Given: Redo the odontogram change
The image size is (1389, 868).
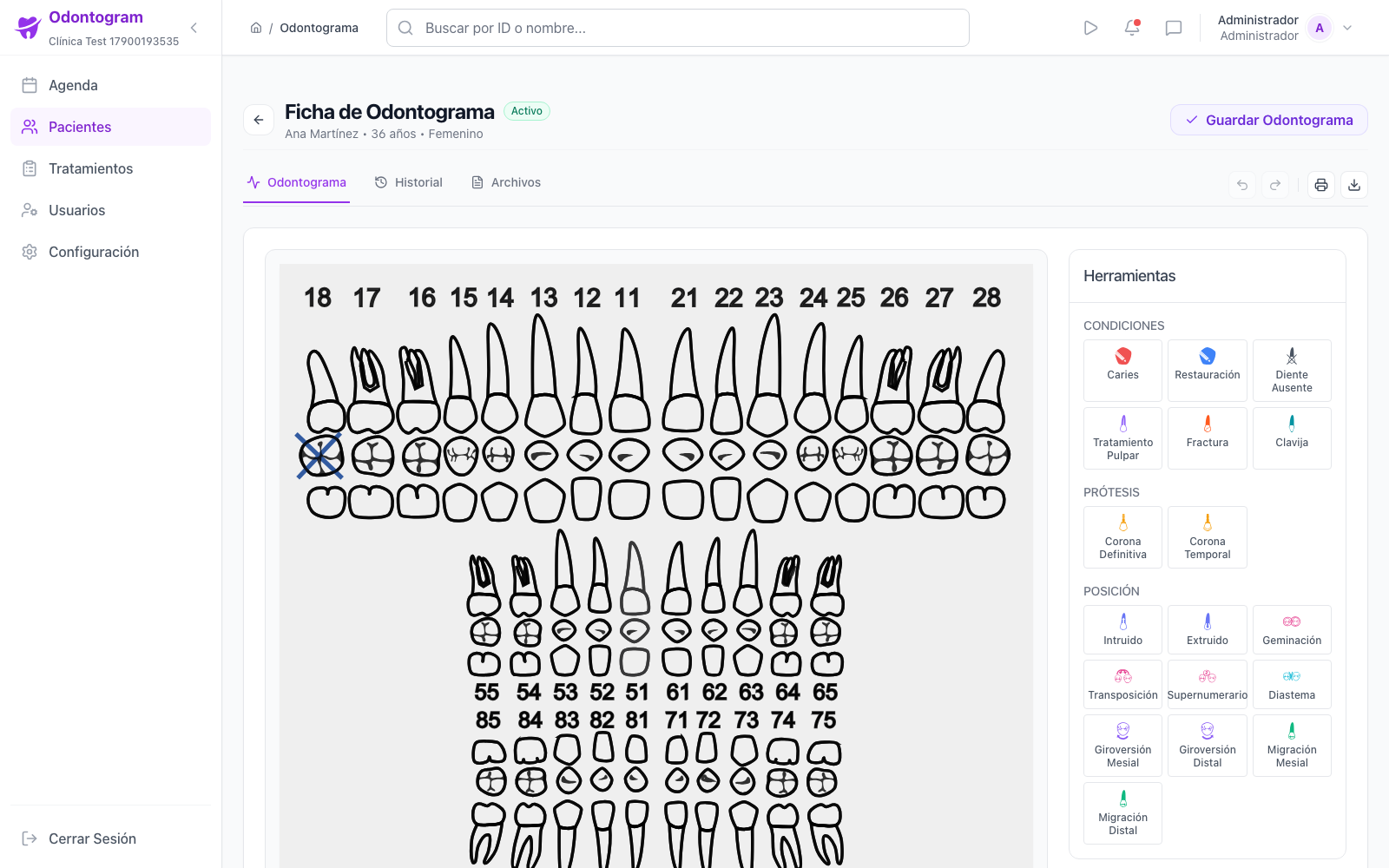Looking at the screenshot, I should [1275, 185].
